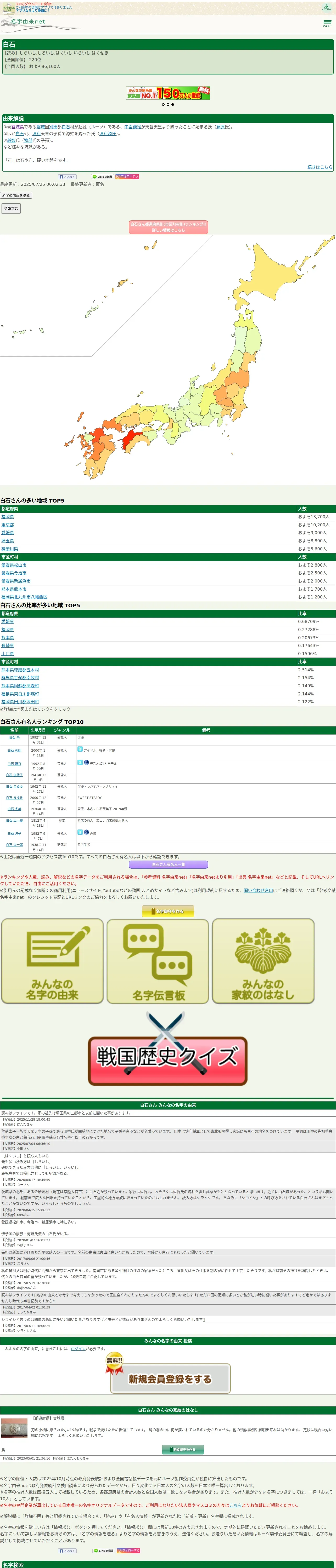Click the globe icon in 白石 涼子 row
The height and width of the screenshot is (1568, 336).
(87, 832)
